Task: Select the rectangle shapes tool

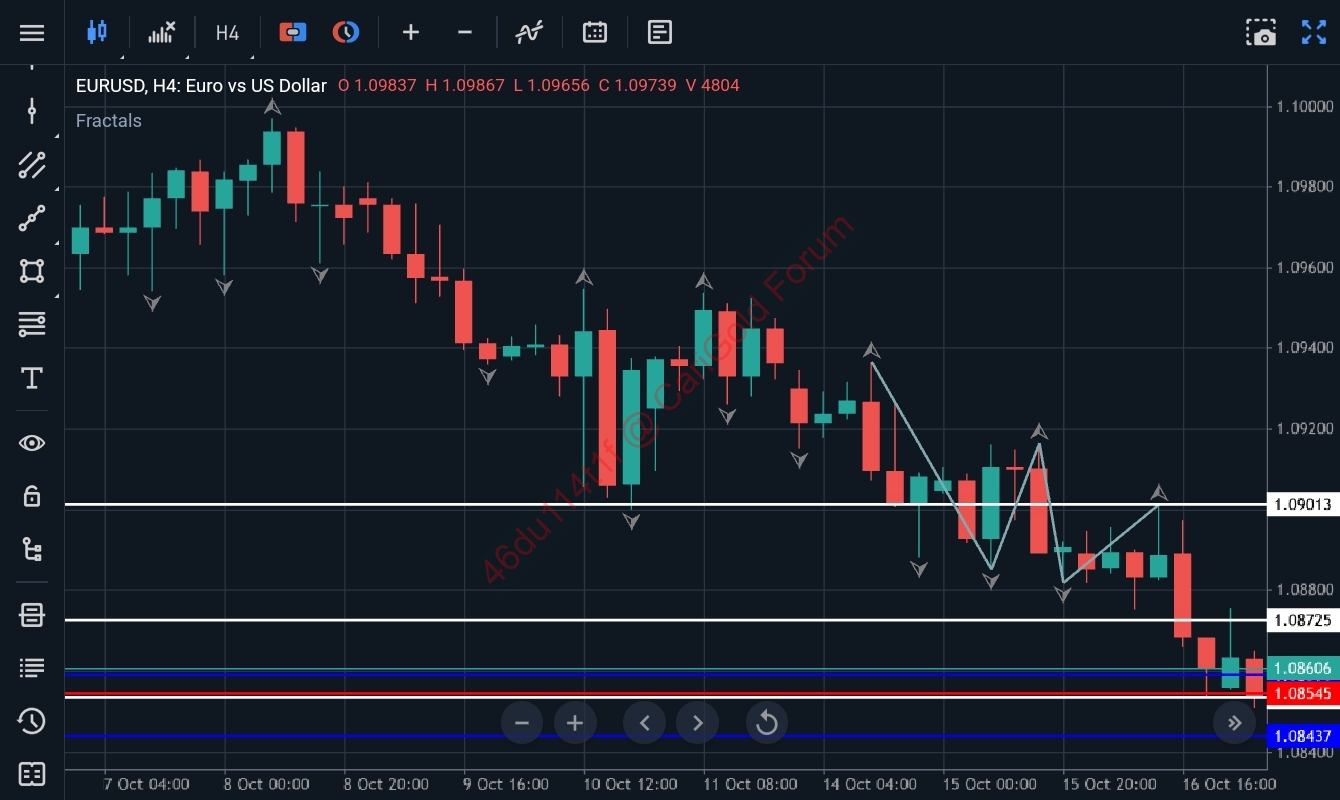Action: point(32,271)
